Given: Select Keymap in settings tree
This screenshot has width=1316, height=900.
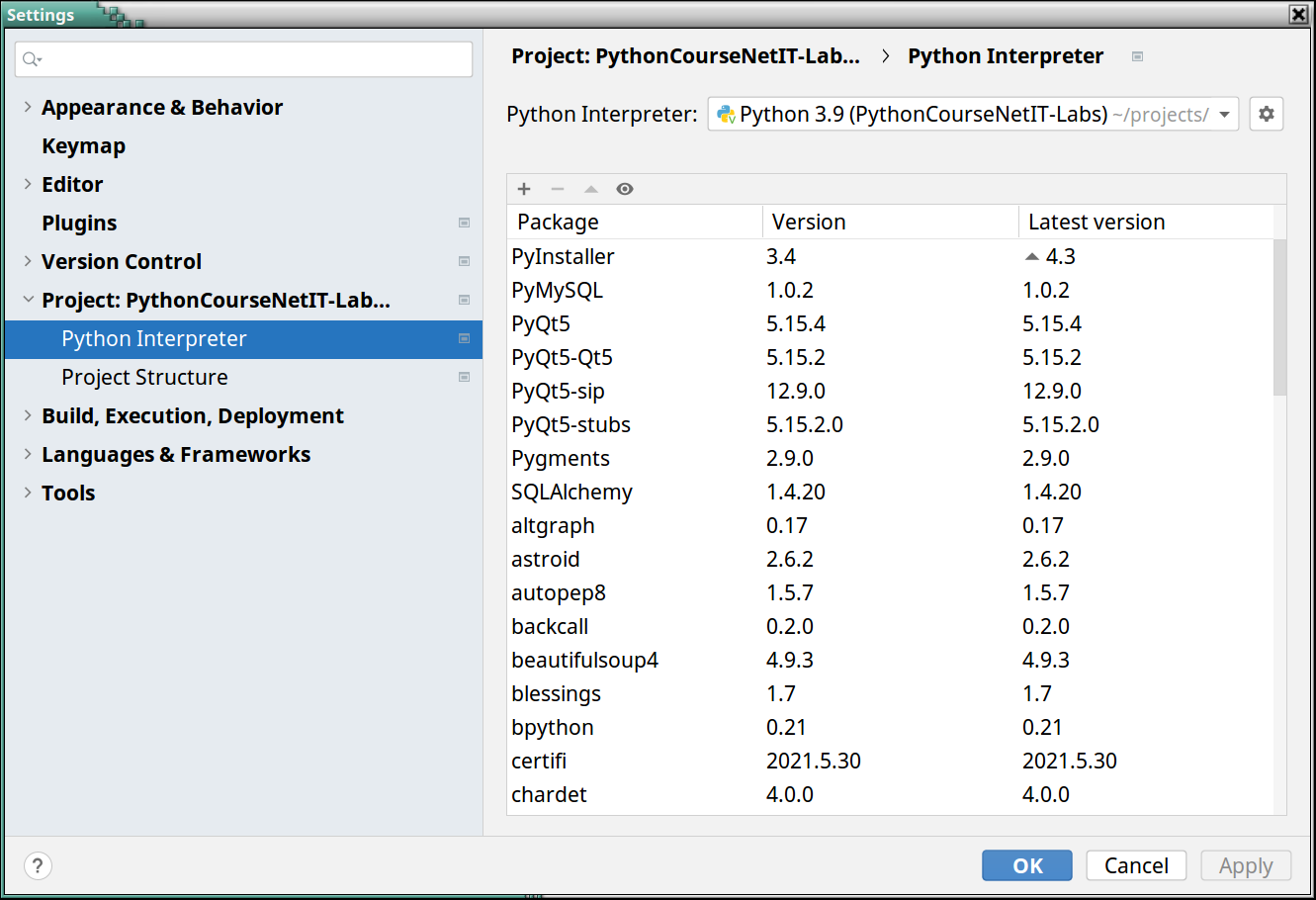Looking at the screenshot, I should click(83, 145).
